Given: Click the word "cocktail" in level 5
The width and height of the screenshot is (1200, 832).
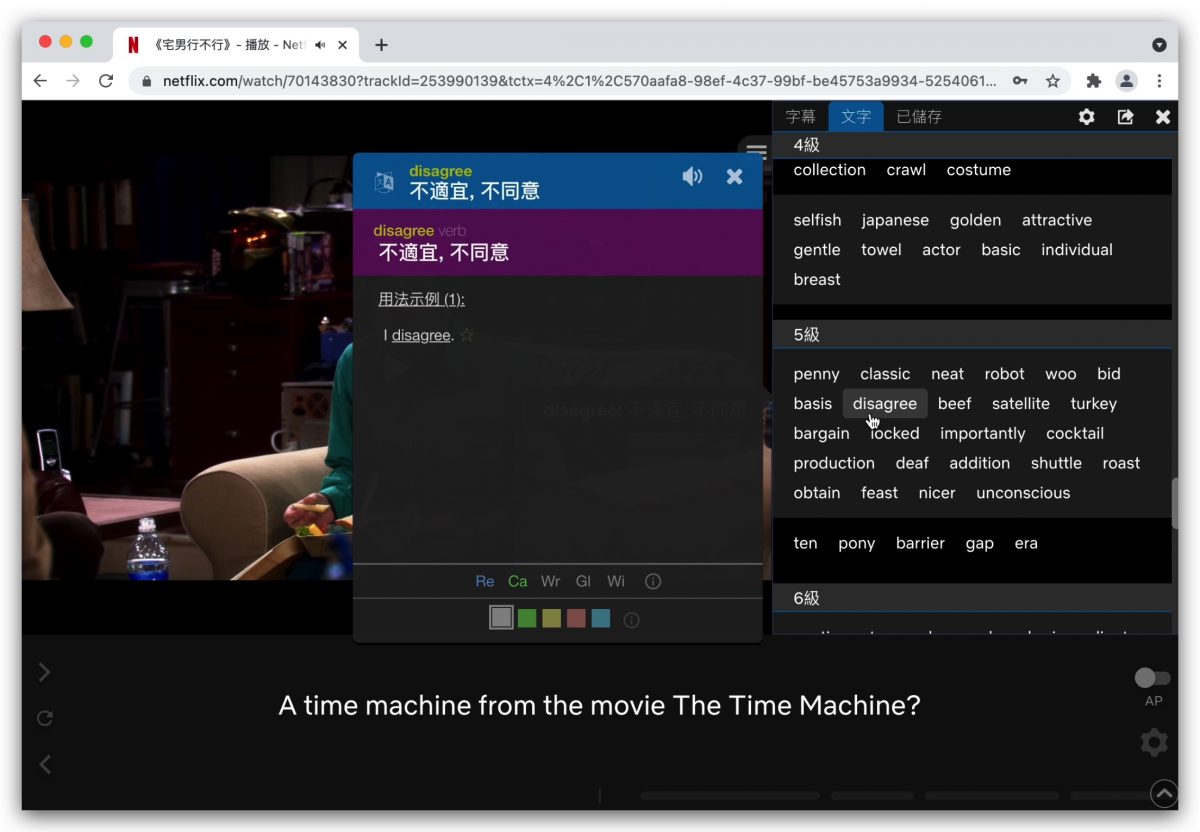Looking at the screenshot, I should pyautogui.click(x=1075, y=434).
